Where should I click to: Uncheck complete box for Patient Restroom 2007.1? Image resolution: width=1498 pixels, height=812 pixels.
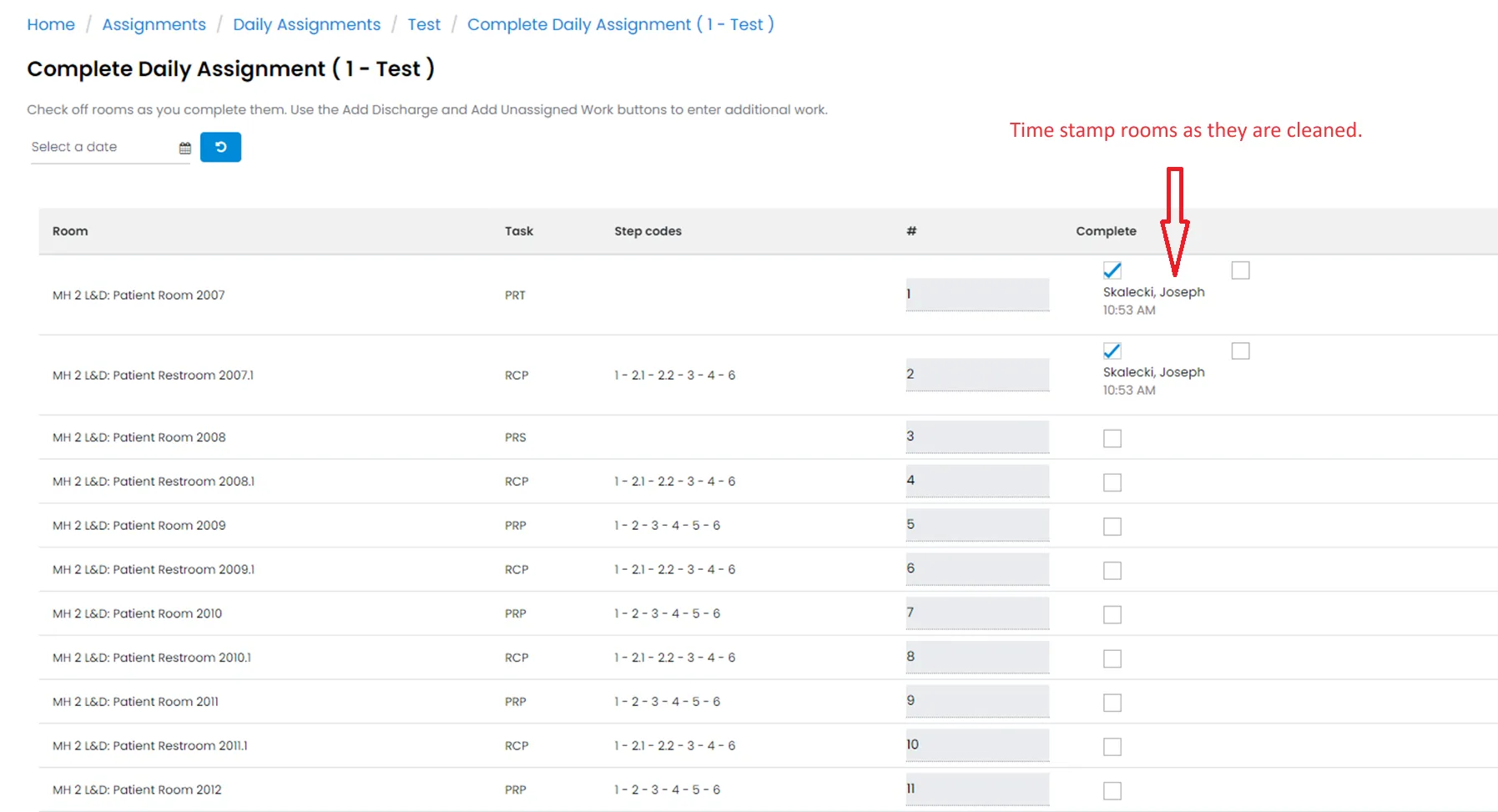[x=1112, y=351]
